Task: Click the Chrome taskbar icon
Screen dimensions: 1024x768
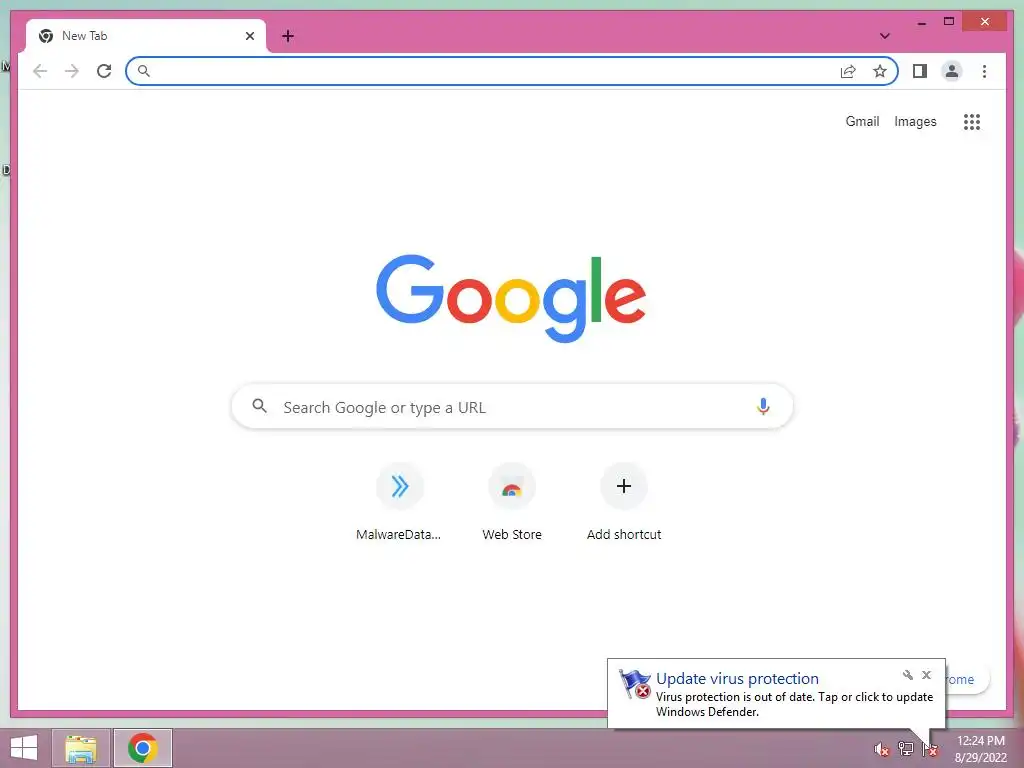Action: 143,748
